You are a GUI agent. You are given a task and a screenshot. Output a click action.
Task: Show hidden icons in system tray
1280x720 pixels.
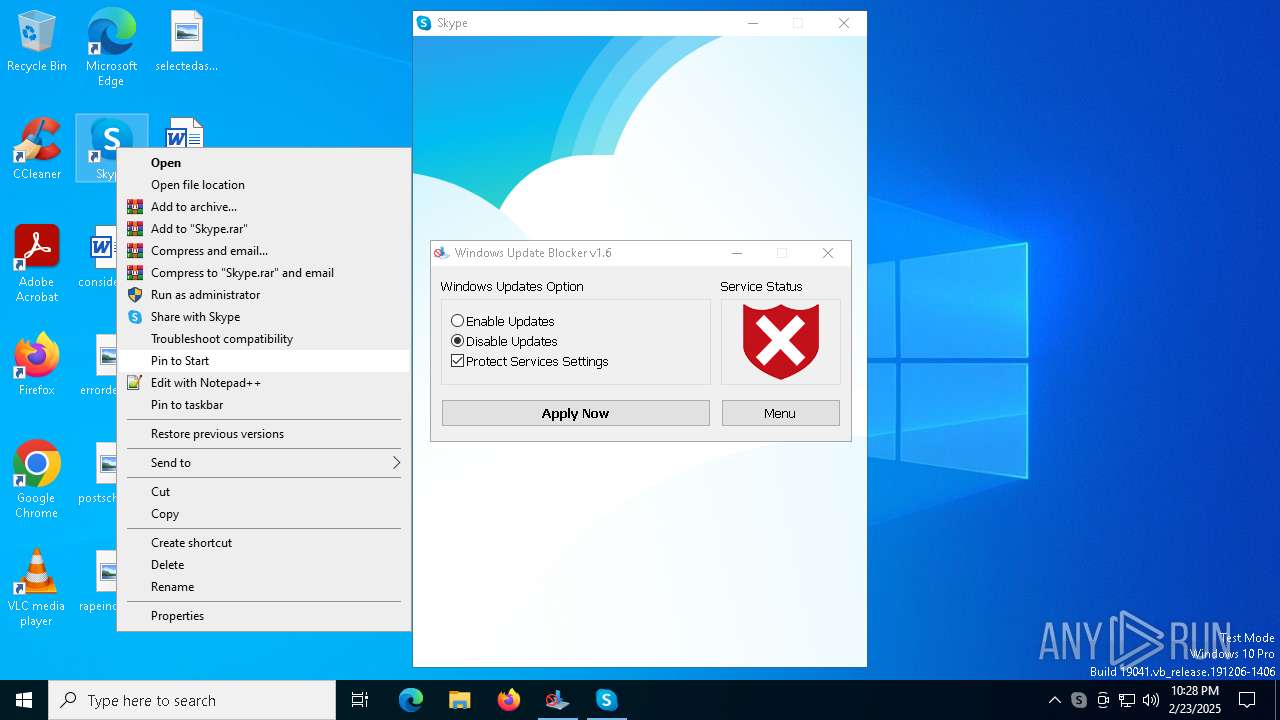click(x=1055, y=700)
